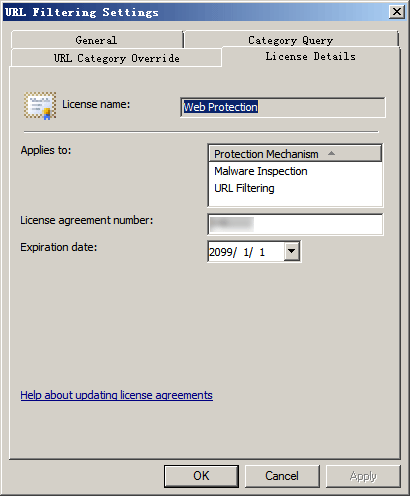Select the month part of expiration date
The width and height of the screenshot is (410, 496).
click(247, 252)
